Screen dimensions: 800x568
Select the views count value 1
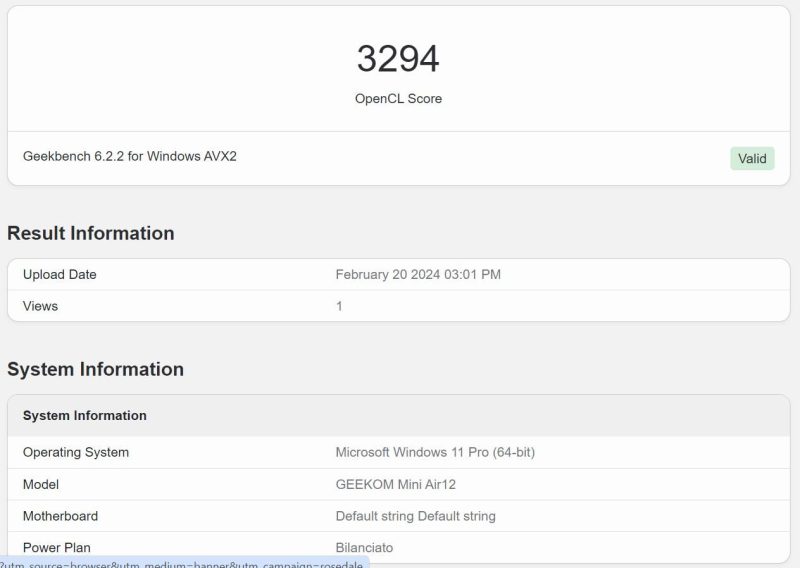tap(339, 306)
